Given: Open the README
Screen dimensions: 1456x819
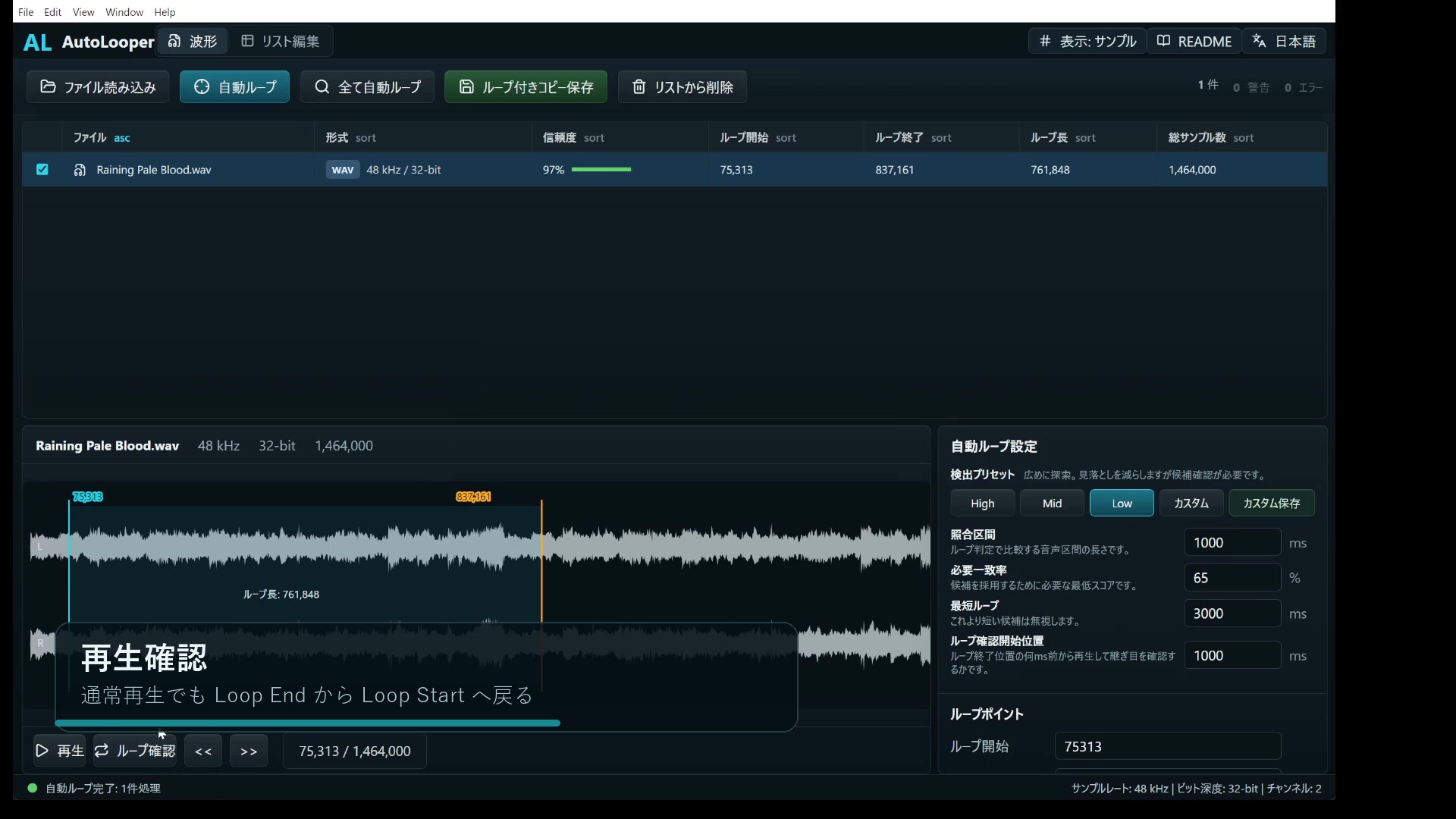Looking at the screenshot, I should [1194, 41].
